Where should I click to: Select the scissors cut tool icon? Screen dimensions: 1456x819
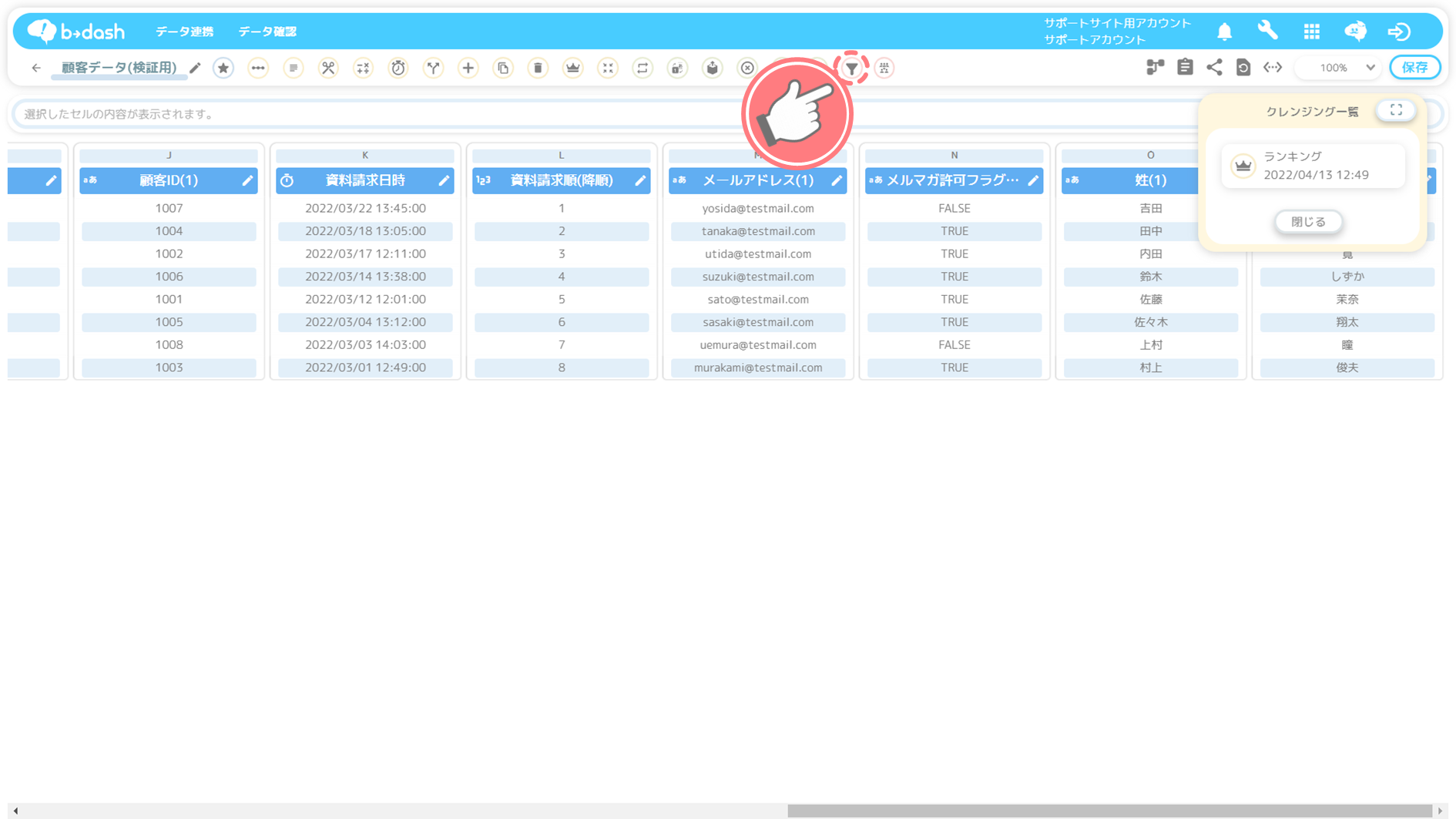(328, 68)
